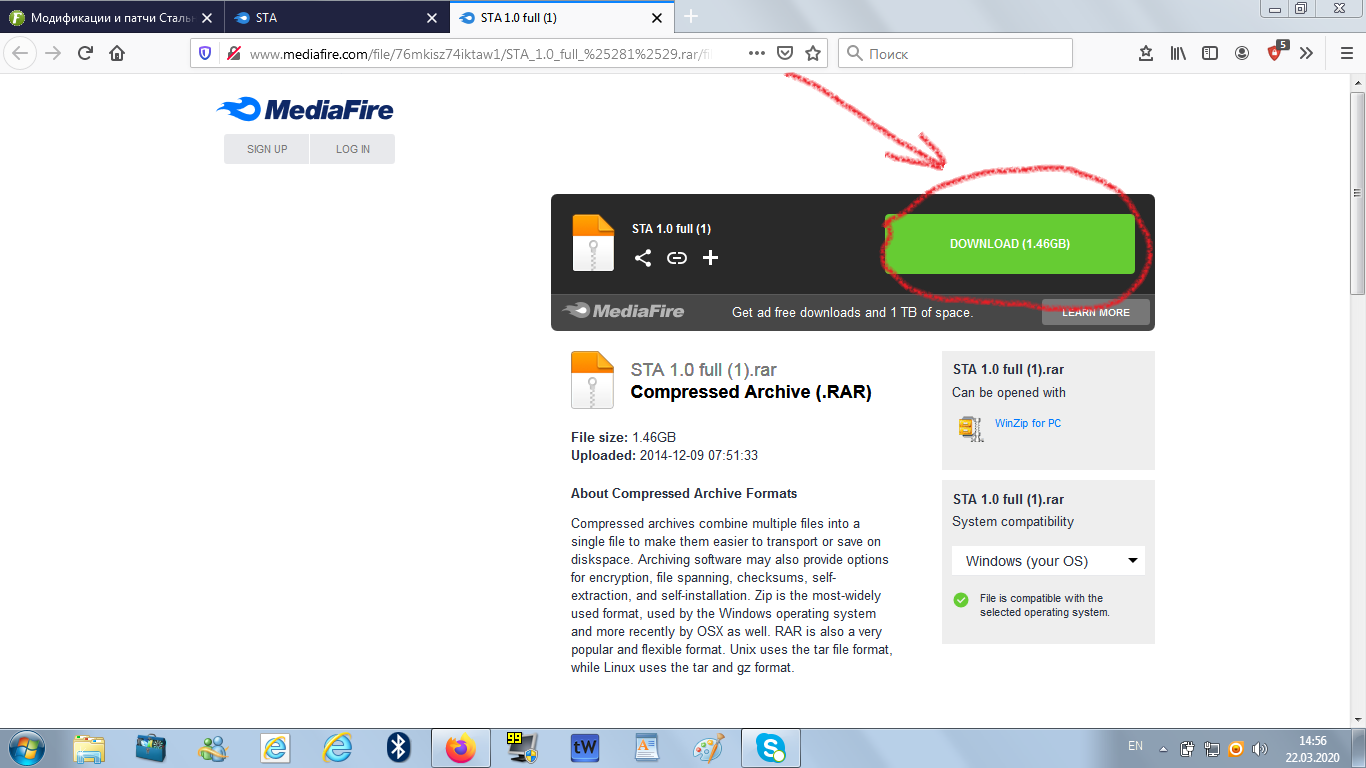Click the orange RAR file icon in dark banner

[593, 243]
